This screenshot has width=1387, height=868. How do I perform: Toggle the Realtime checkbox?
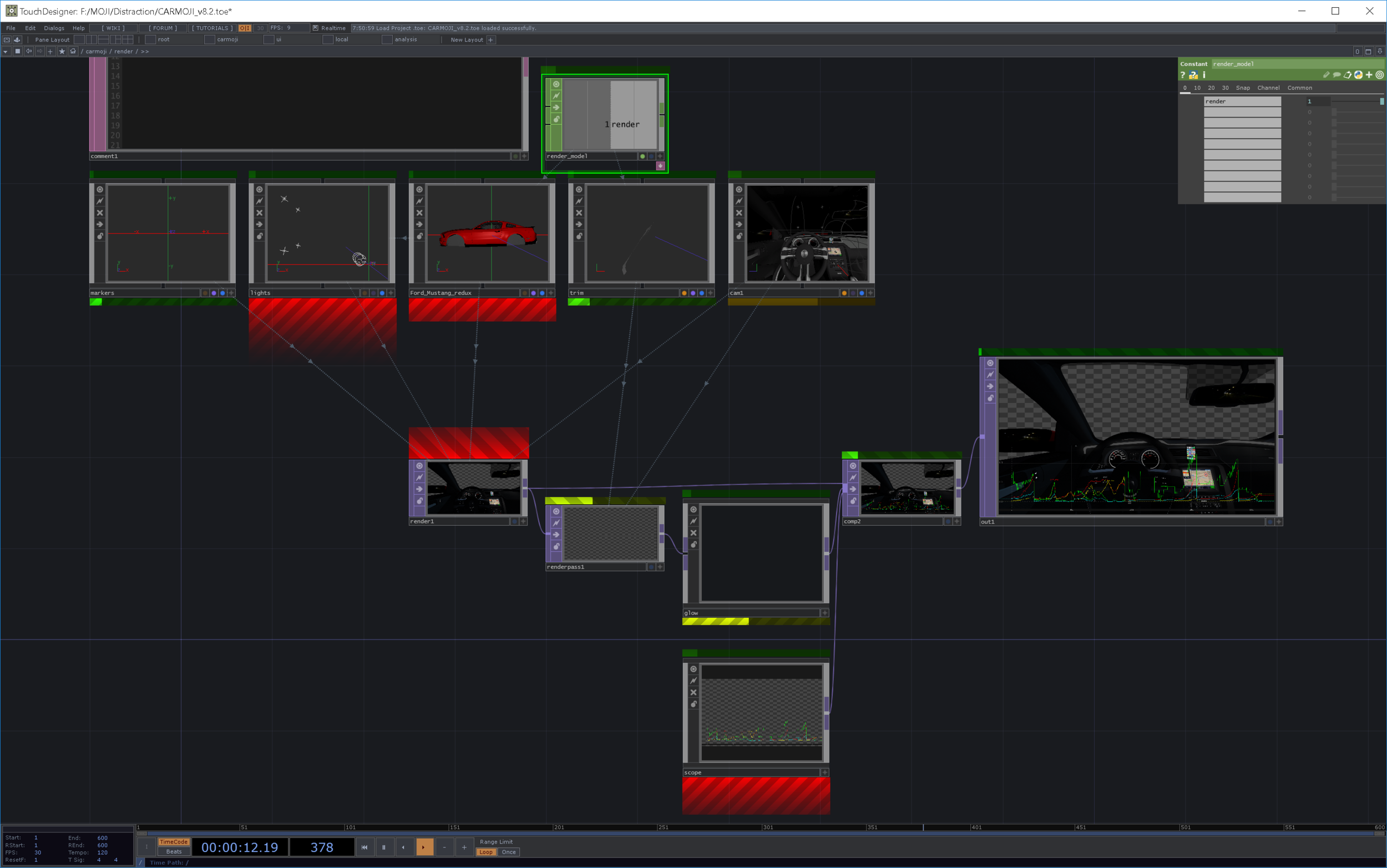[x=315, y=28]
